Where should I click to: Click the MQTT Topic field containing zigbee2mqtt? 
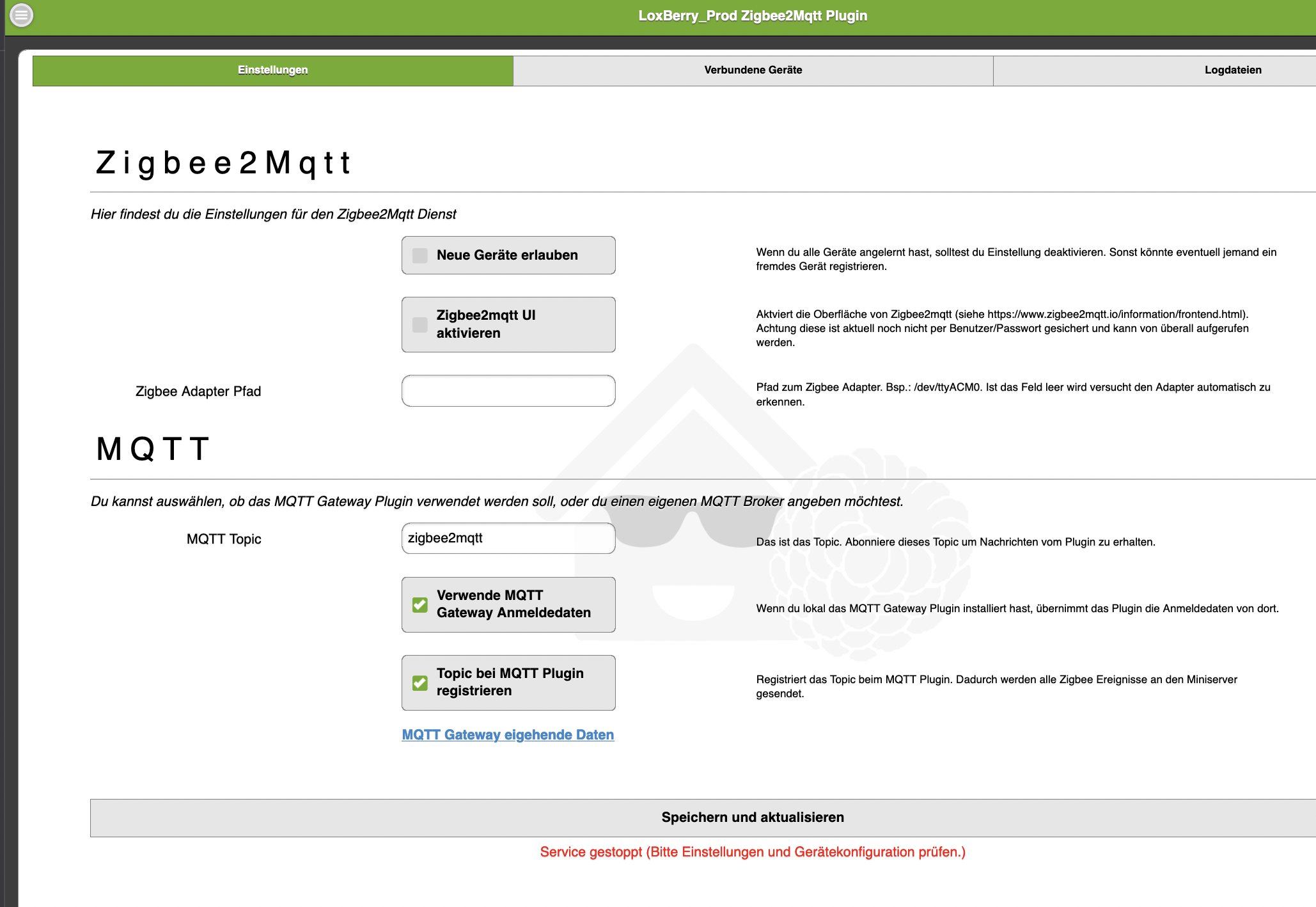coord(508,539)
